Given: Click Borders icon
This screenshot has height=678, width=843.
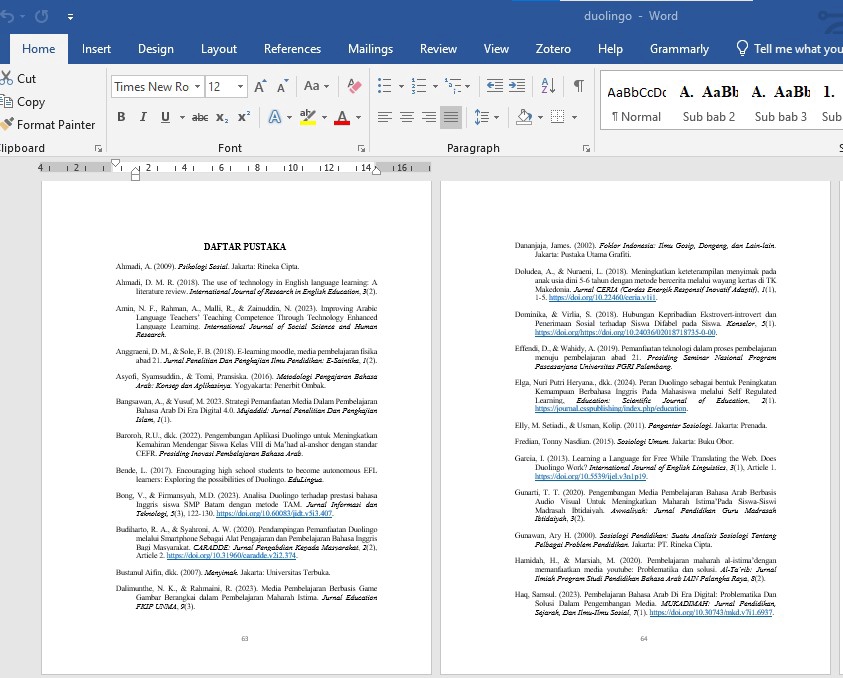Looking at the screenshot, I should pos(558,117).
